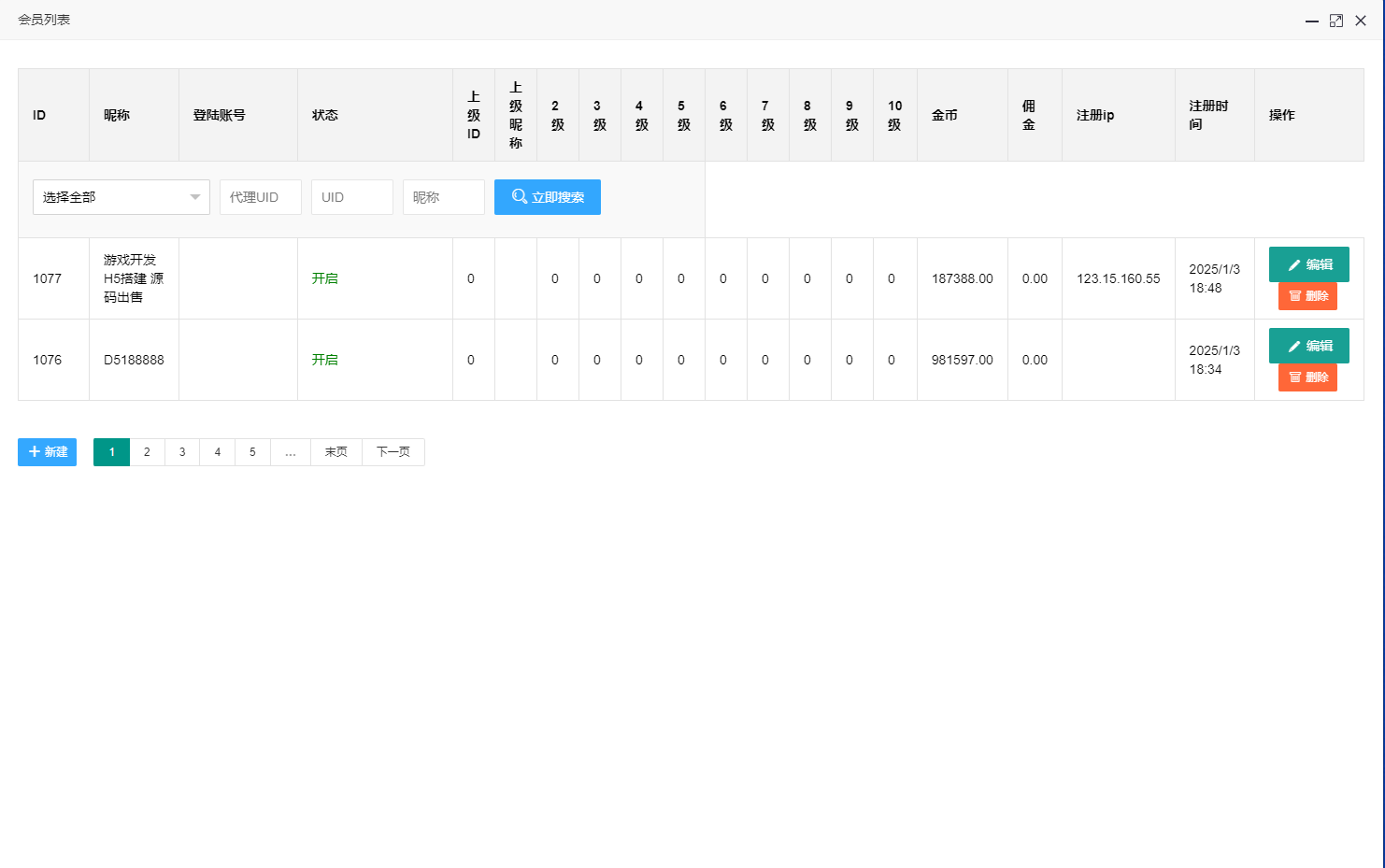The width and height of the screenshot is (1385, 868).
Task: Click the 昵称 search input field
Action: tap(443, 197)
